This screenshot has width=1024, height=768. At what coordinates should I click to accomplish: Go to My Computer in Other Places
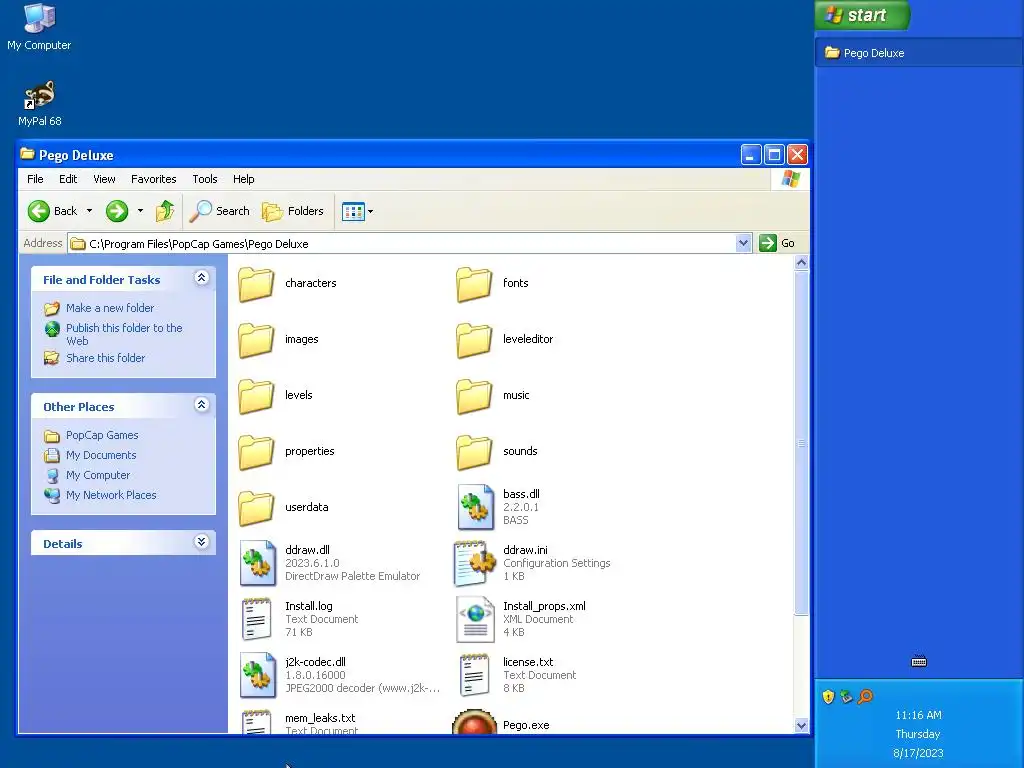[98, 475]
